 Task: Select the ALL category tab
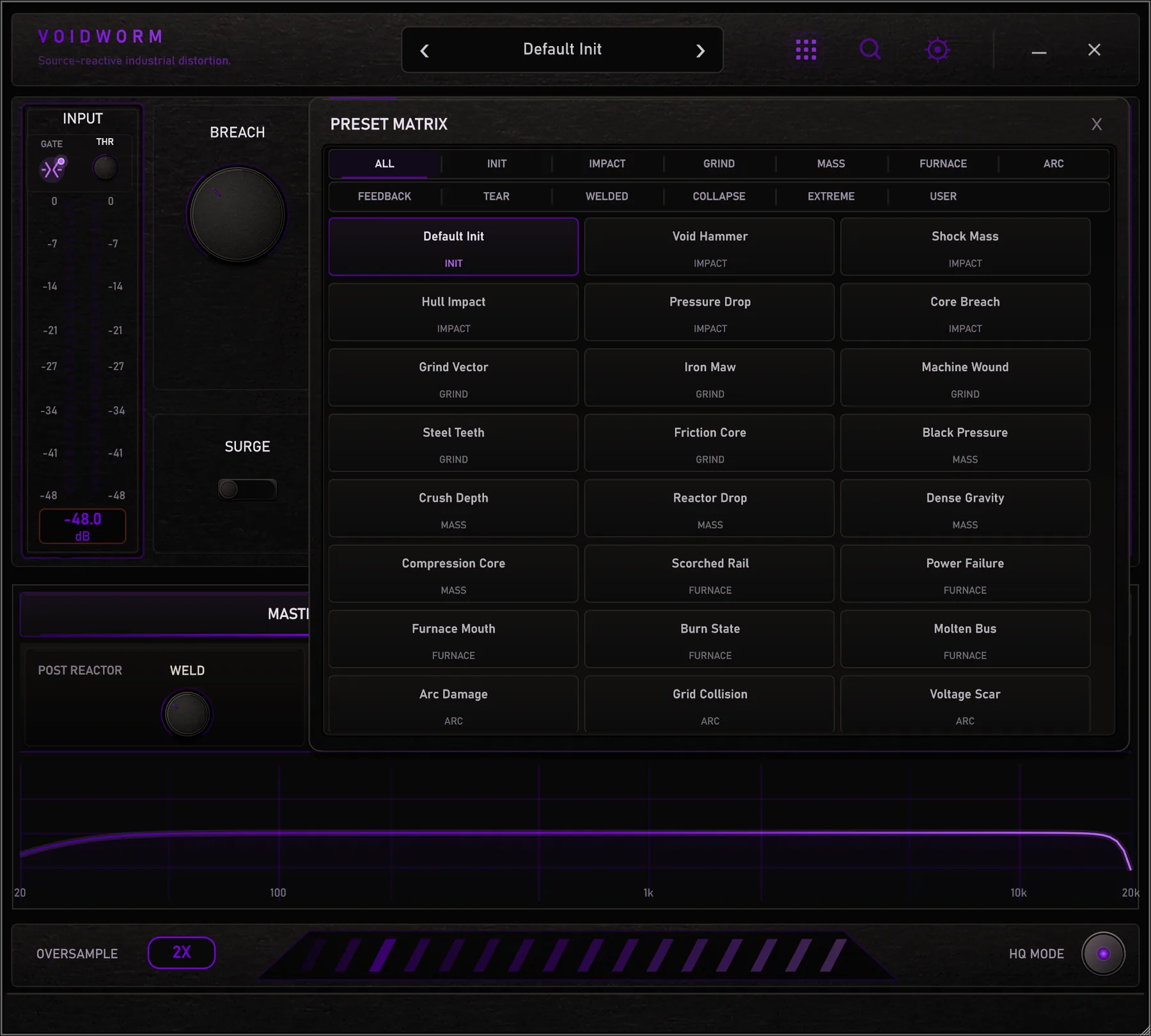384,164
